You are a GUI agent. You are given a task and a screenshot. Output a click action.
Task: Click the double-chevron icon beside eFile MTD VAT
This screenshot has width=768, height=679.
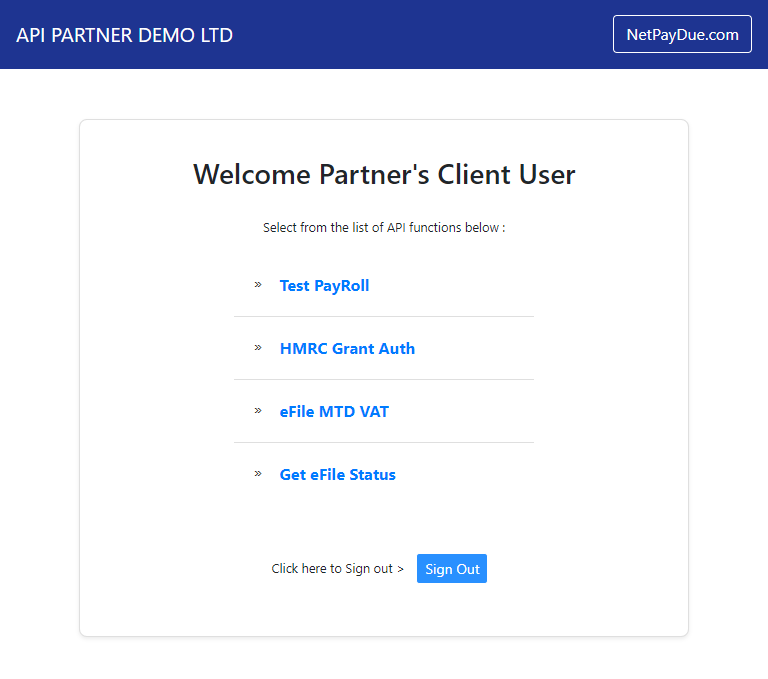click(257, 411)
